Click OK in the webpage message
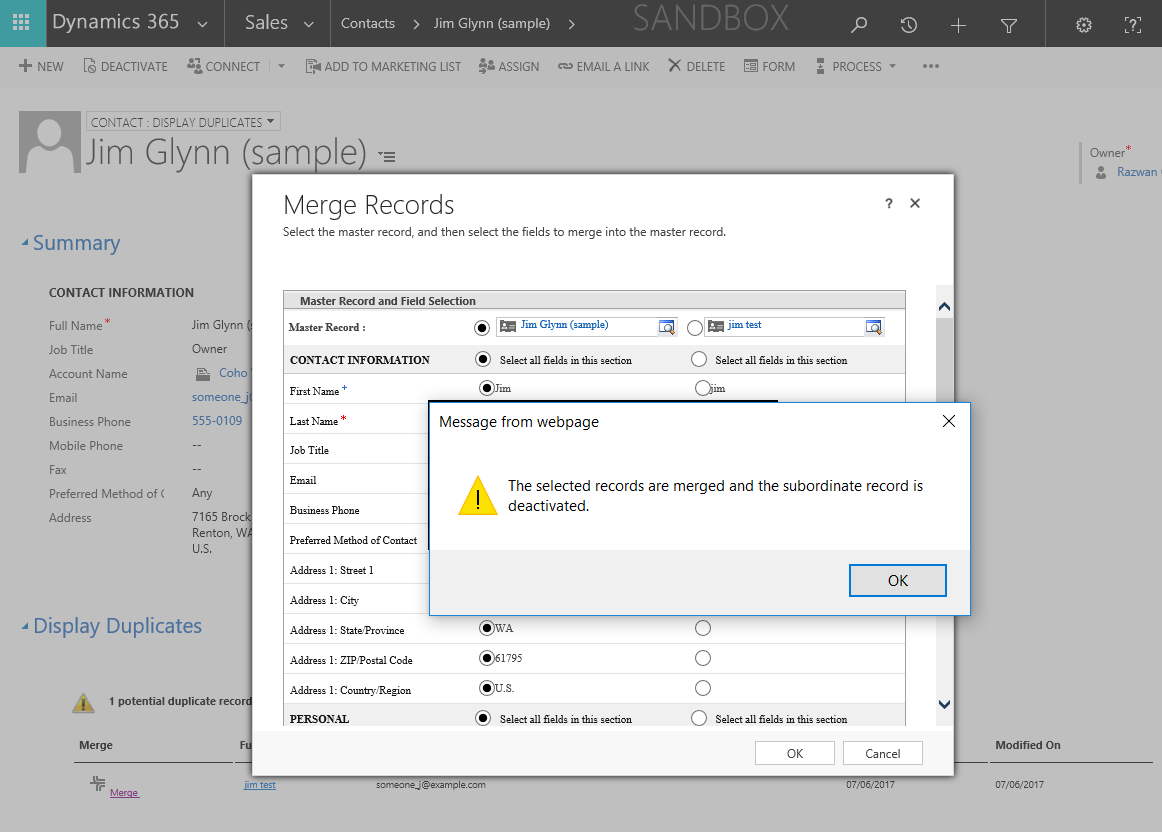Image resolution: width=1162 pixels, height=832 pixels. [897, 580]
